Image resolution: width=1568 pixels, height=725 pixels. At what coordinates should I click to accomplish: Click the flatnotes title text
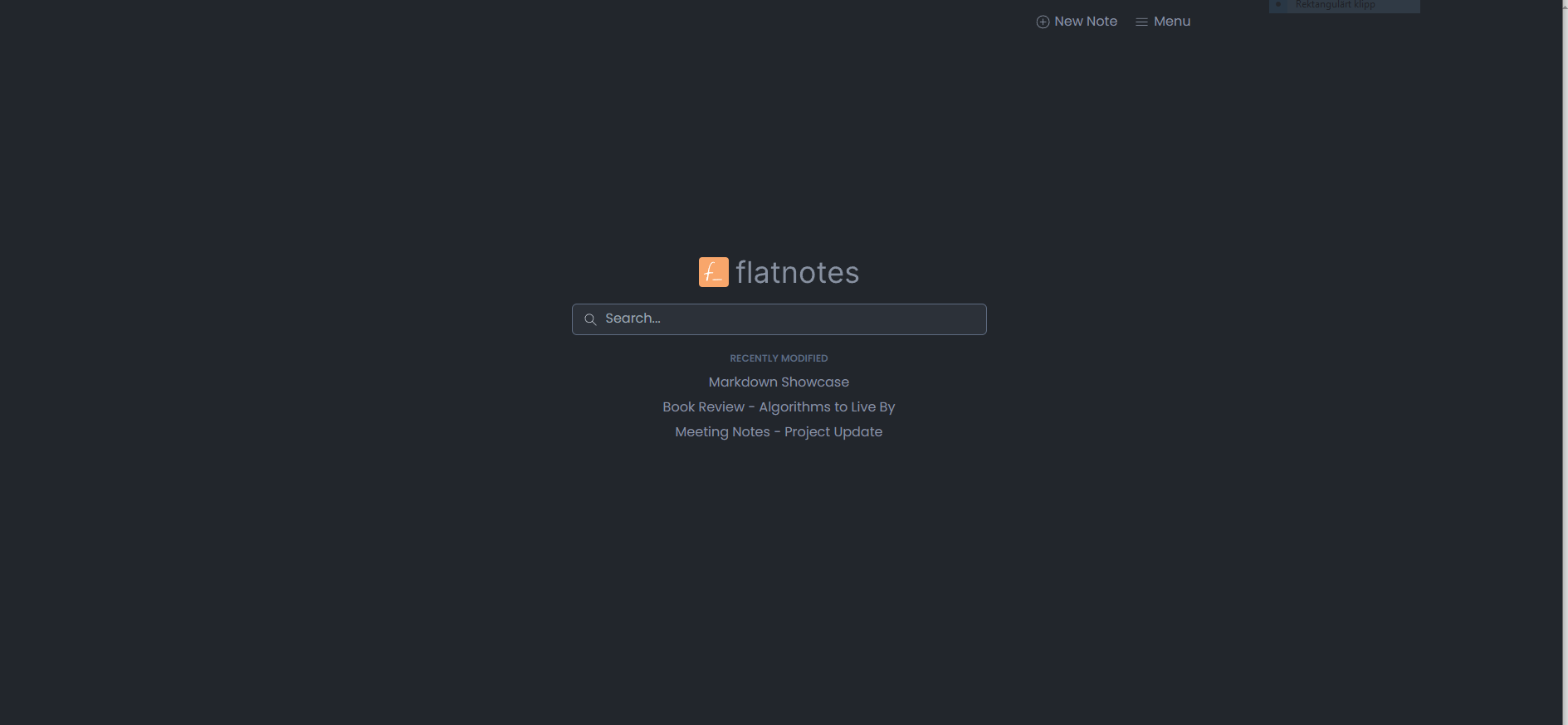(797, 272)
